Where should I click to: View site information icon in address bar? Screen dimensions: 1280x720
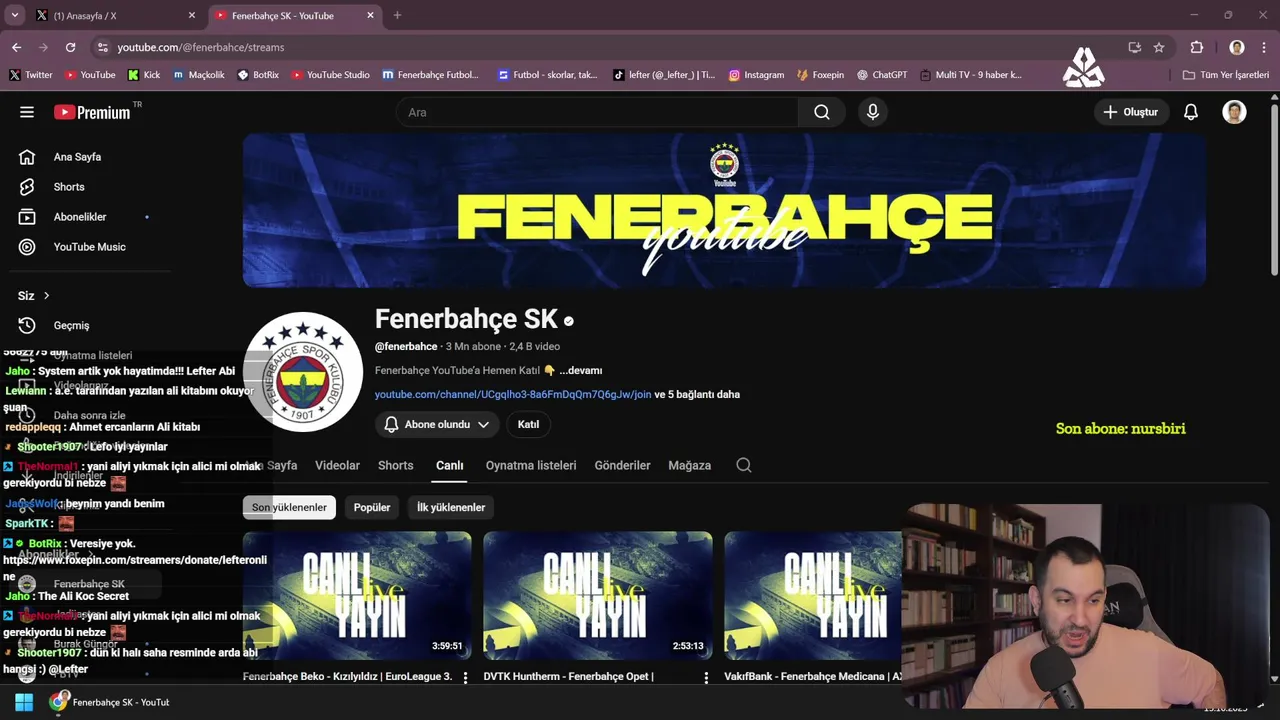102,47
